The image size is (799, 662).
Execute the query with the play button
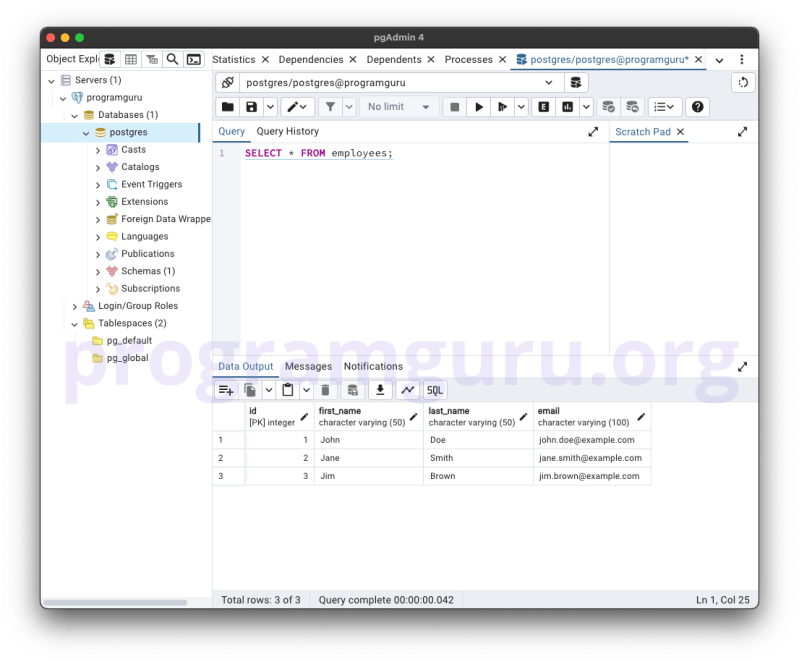478,107
